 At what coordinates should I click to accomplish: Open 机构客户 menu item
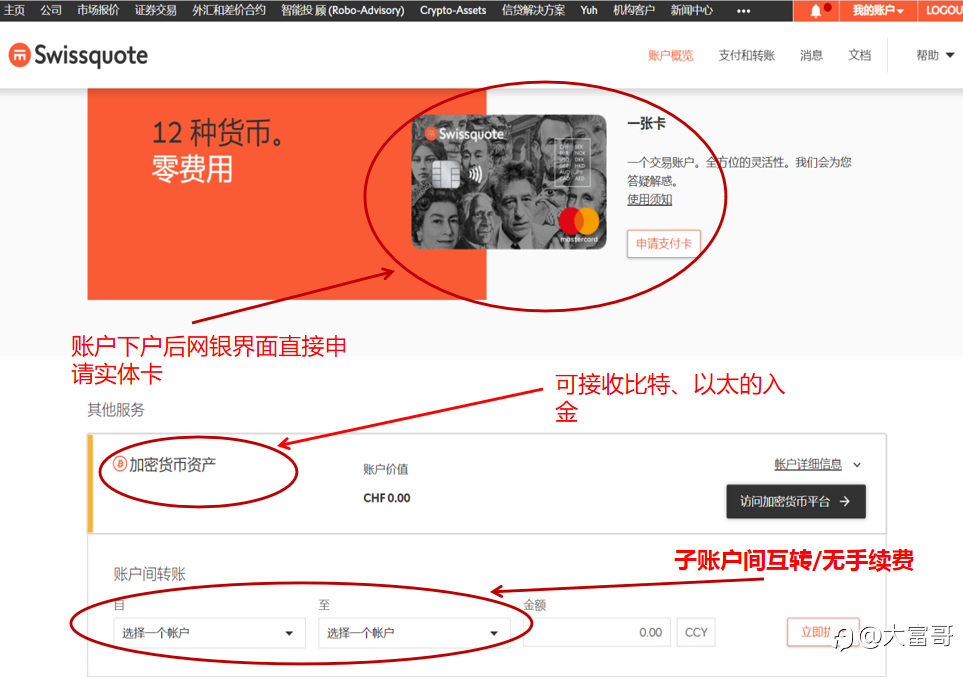point(634,10)
